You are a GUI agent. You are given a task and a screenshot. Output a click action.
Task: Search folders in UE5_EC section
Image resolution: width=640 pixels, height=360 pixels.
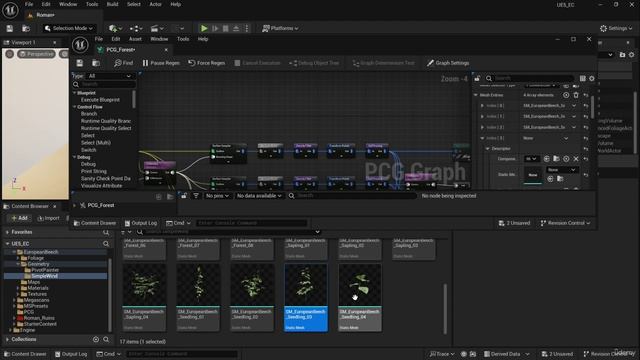106,244
